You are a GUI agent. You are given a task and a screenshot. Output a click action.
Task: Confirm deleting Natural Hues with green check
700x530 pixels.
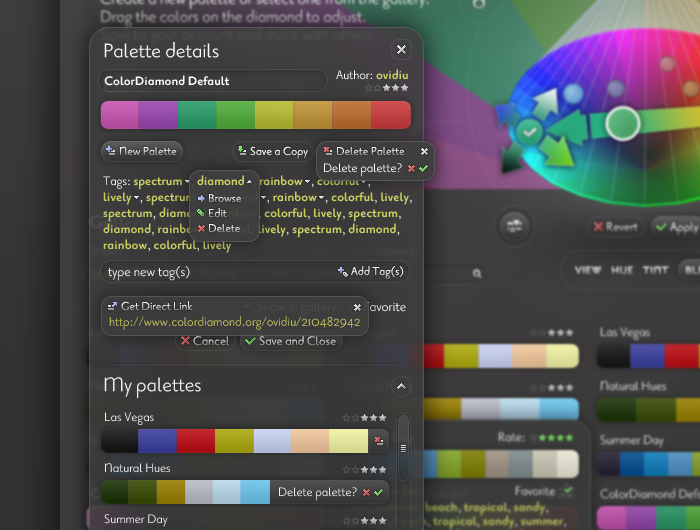(x=379, y=492)
